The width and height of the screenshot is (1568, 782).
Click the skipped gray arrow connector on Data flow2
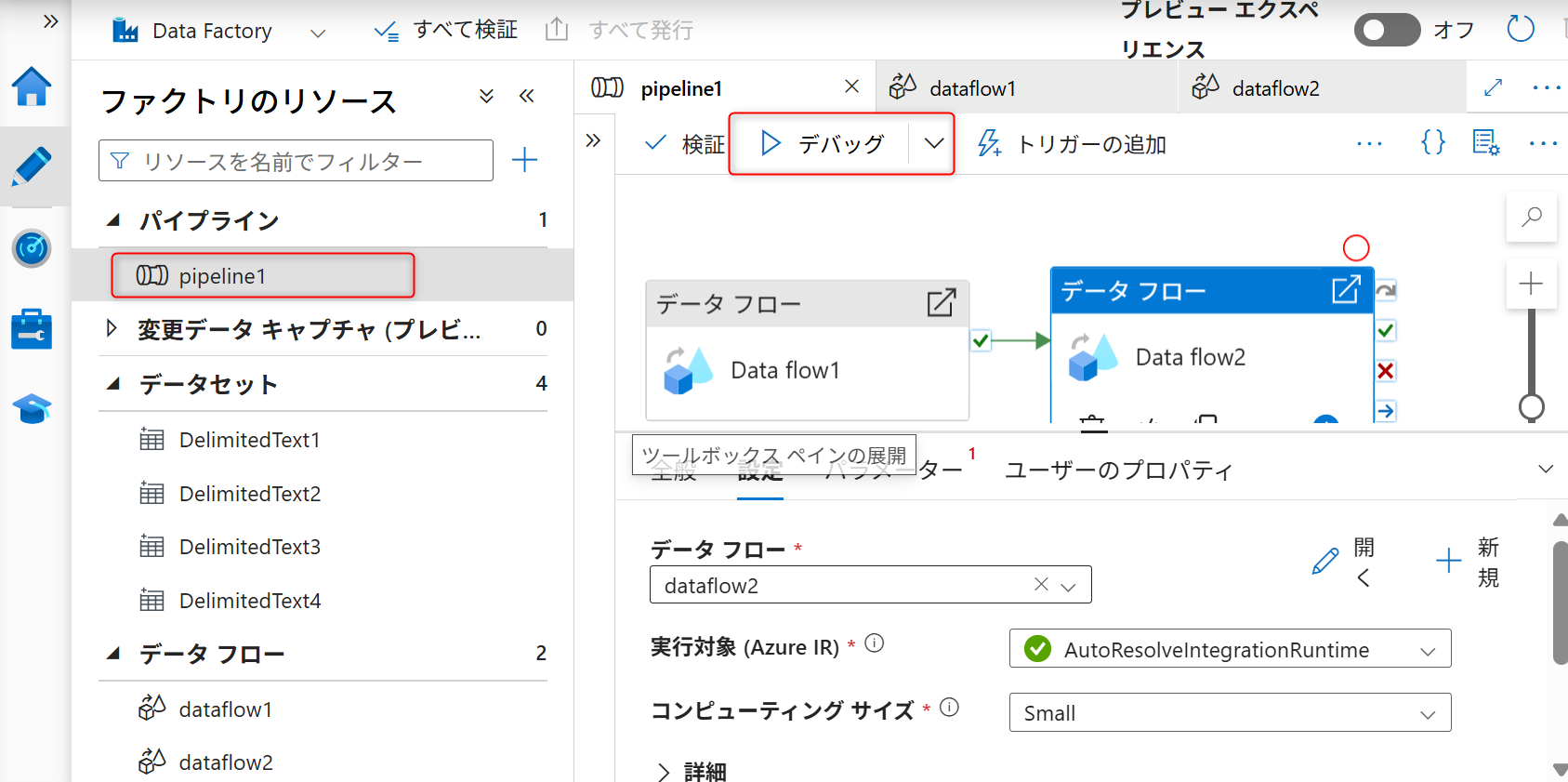tap(1386, 290)
